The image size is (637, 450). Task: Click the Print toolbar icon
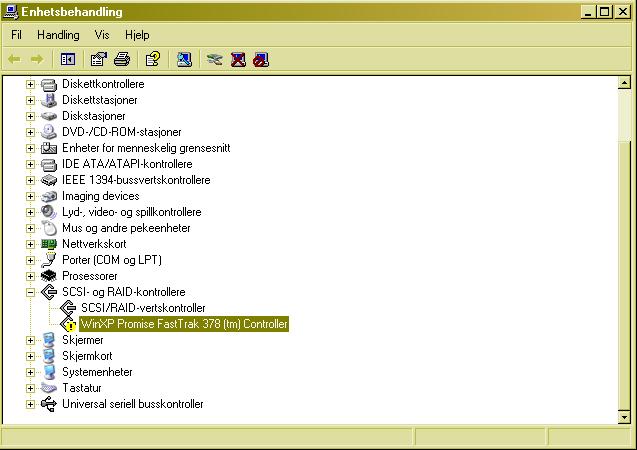(x=122, y=60)
